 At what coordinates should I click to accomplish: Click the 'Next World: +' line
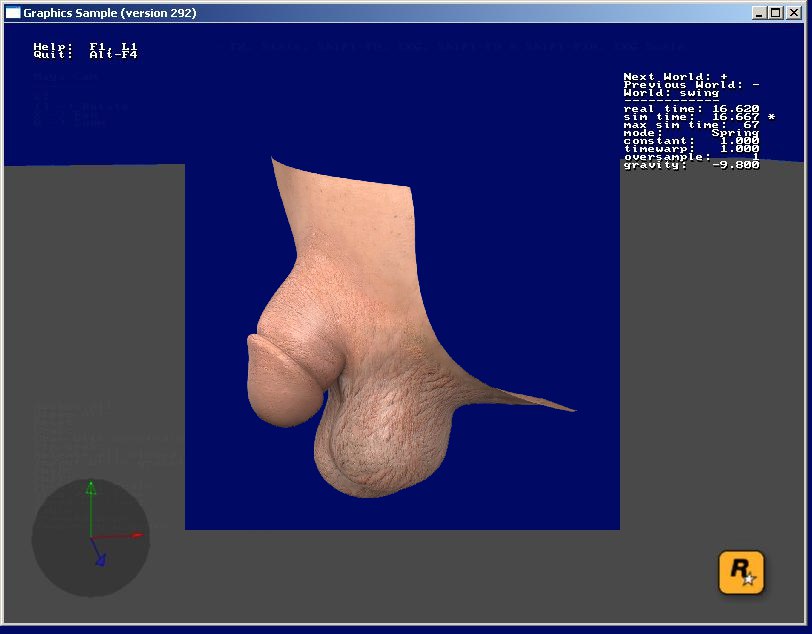click(x=675, y=77)
